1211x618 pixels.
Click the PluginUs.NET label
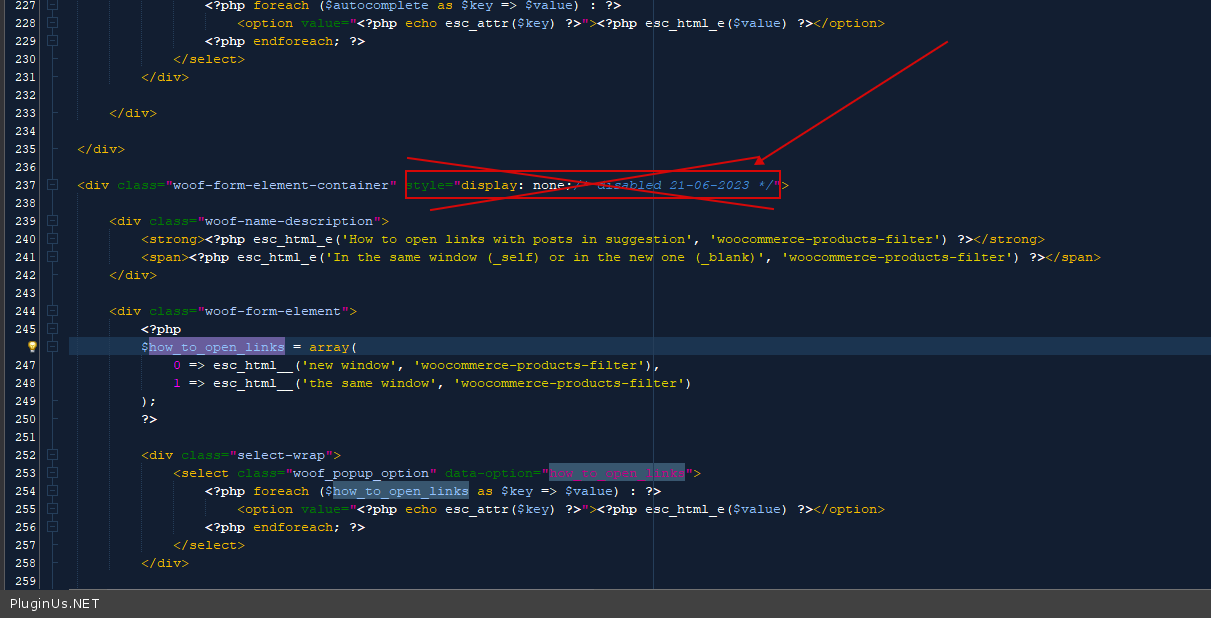pyautogui.click(x=55, y=604)
